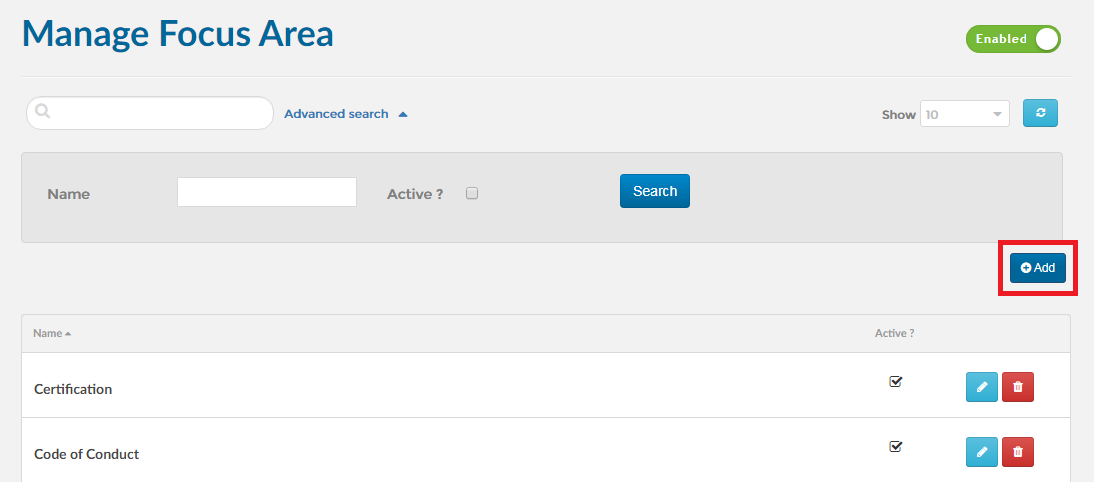Edit the Certification focus area
Screen dimensions: 1094x483
(x=982, y=387)
